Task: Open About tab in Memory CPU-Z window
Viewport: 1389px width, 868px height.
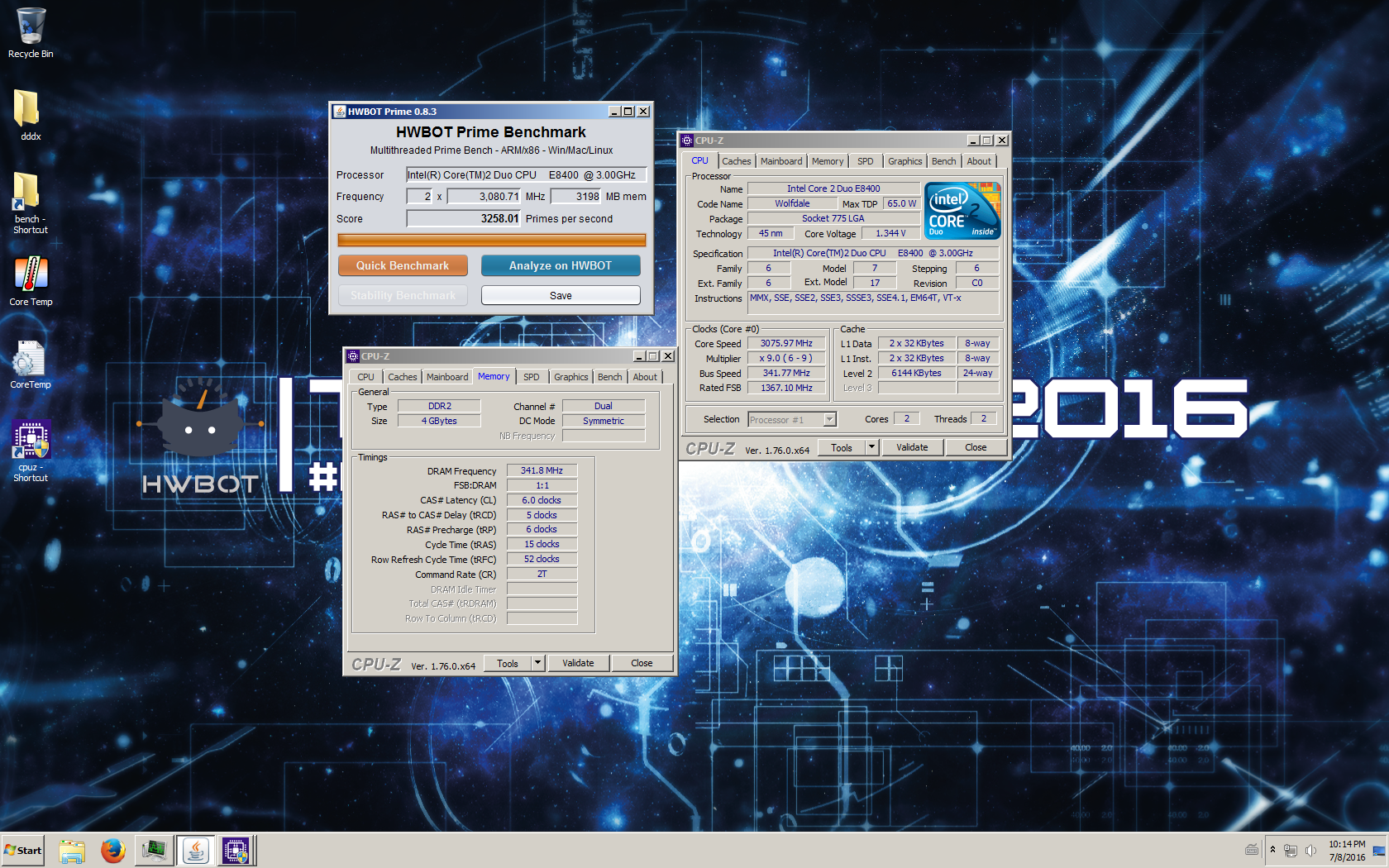Action: (x=645, y=377)
